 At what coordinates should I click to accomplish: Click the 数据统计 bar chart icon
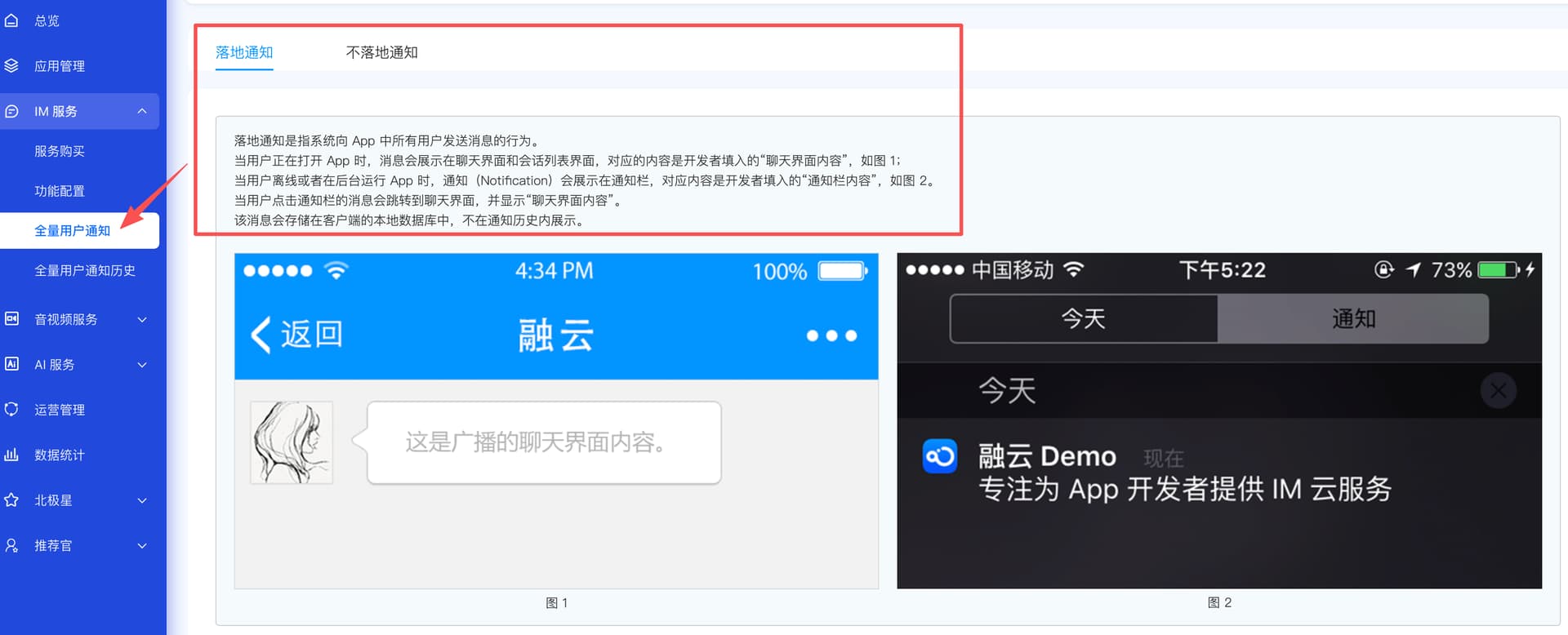(x=11, y=455)
